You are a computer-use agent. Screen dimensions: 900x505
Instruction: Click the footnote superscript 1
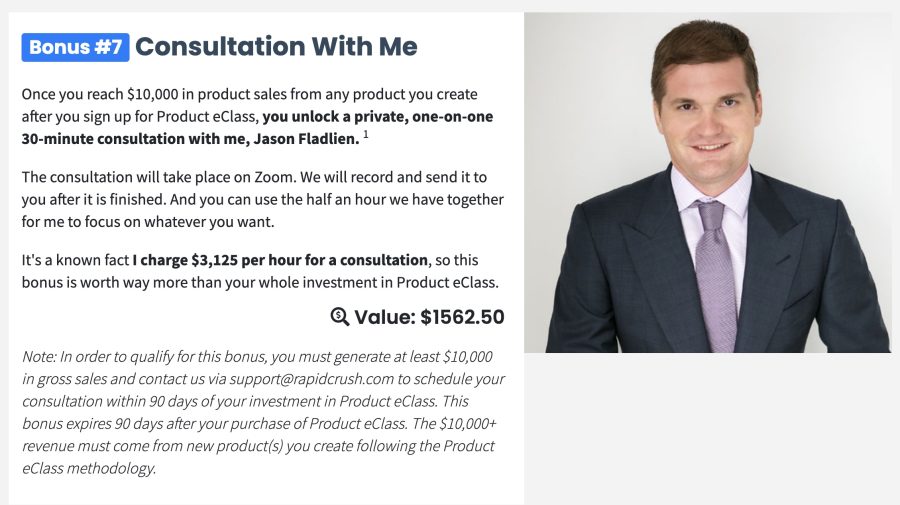coord(366,135)
